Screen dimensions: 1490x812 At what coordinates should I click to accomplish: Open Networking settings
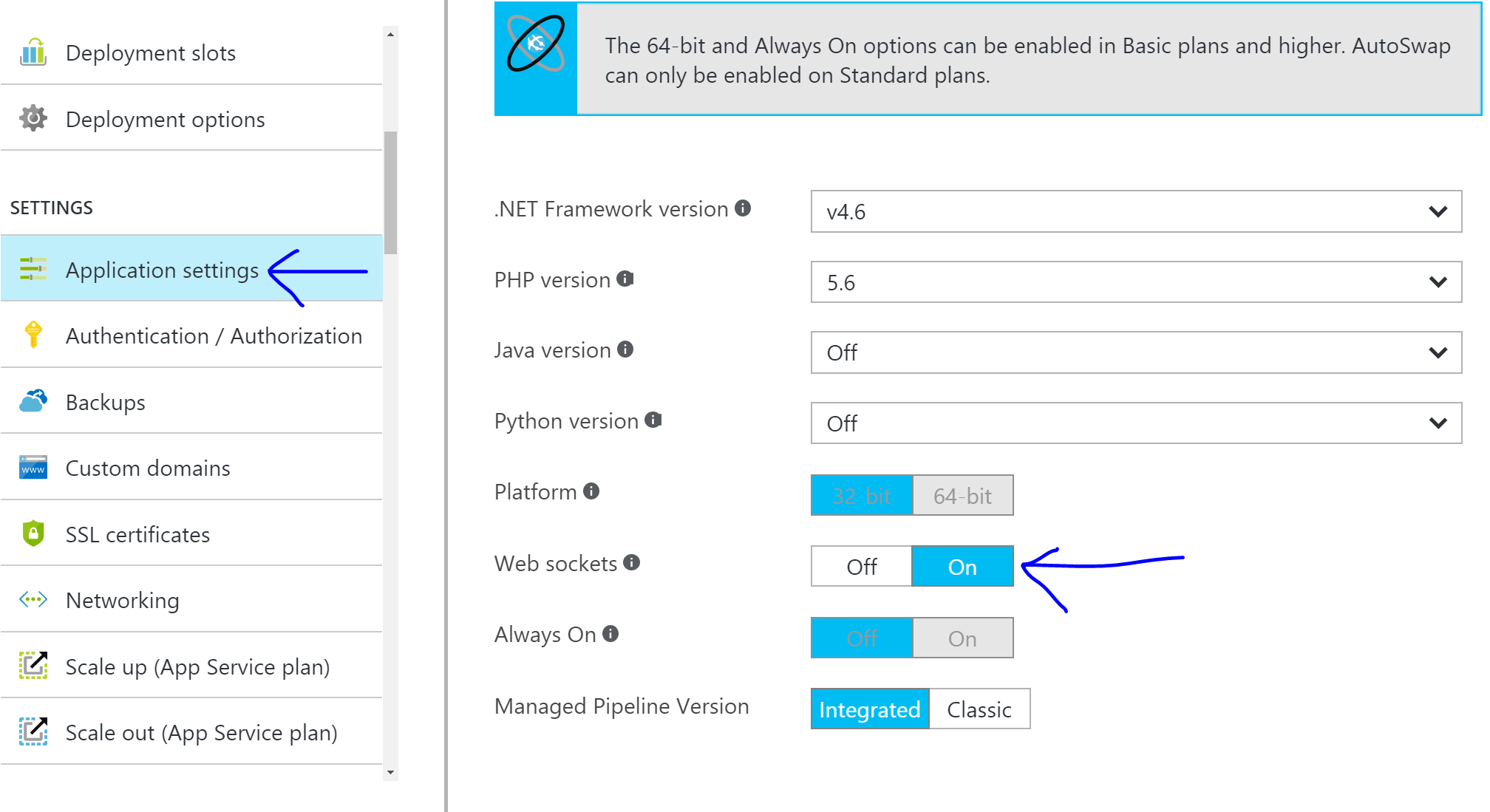(191, 599)
